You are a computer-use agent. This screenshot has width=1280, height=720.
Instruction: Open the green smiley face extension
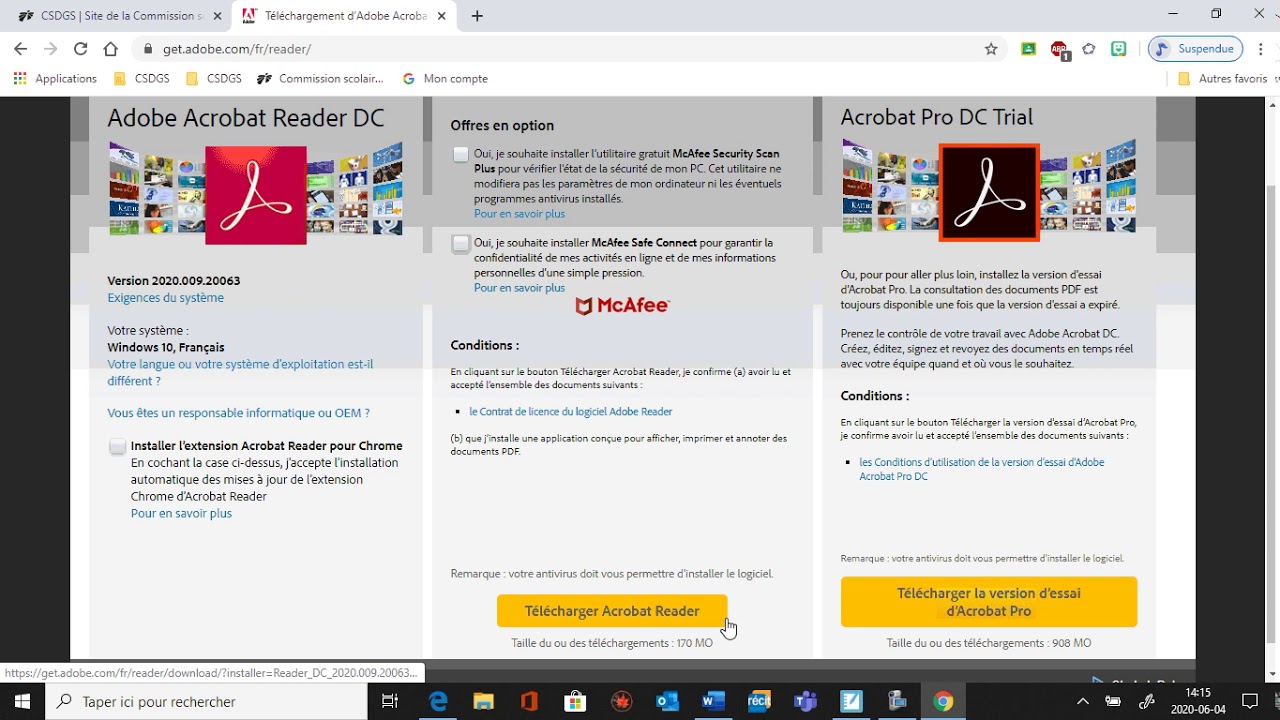click(1119, 49)
